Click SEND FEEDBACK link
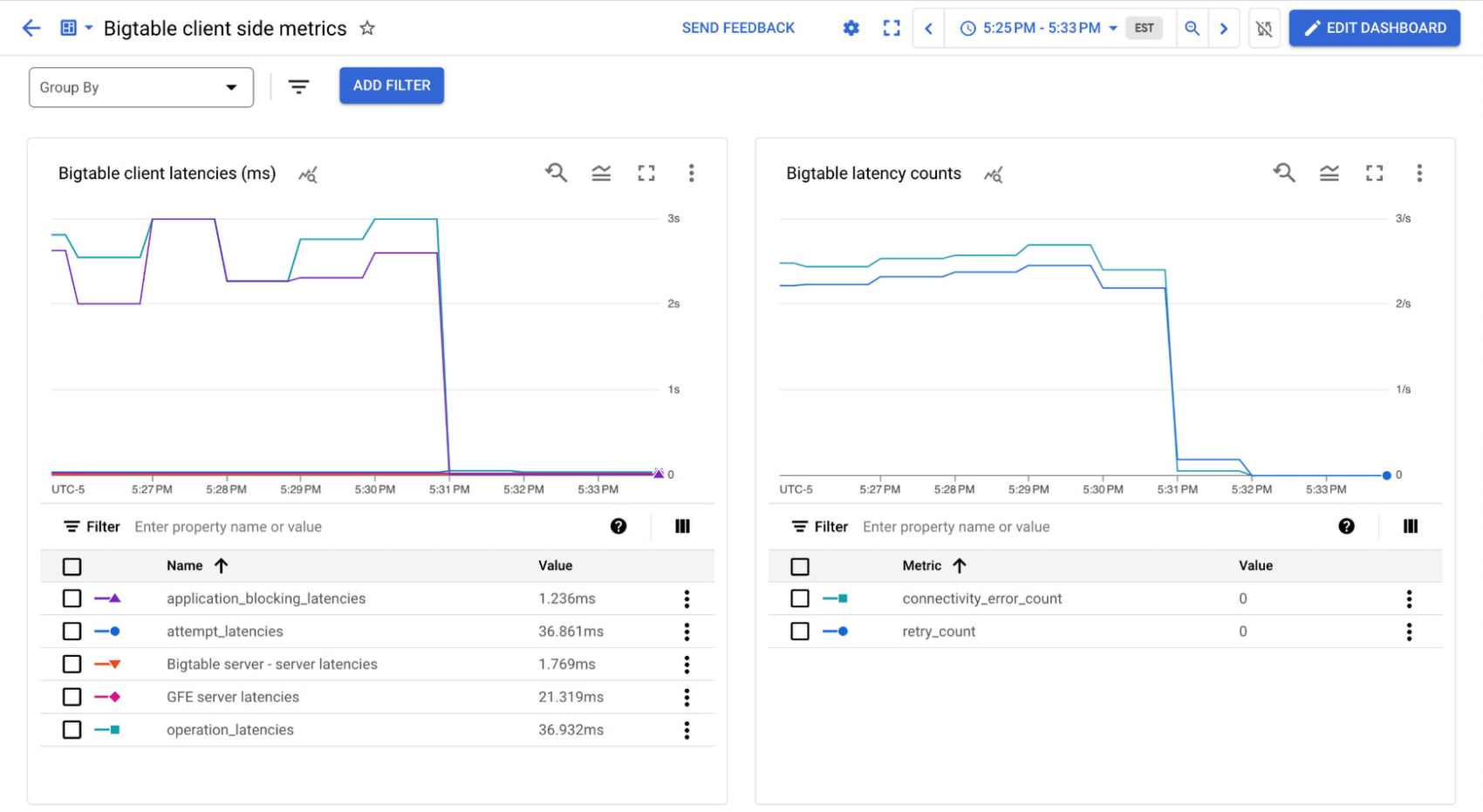1483x812 pixels. tap(738, 28)
